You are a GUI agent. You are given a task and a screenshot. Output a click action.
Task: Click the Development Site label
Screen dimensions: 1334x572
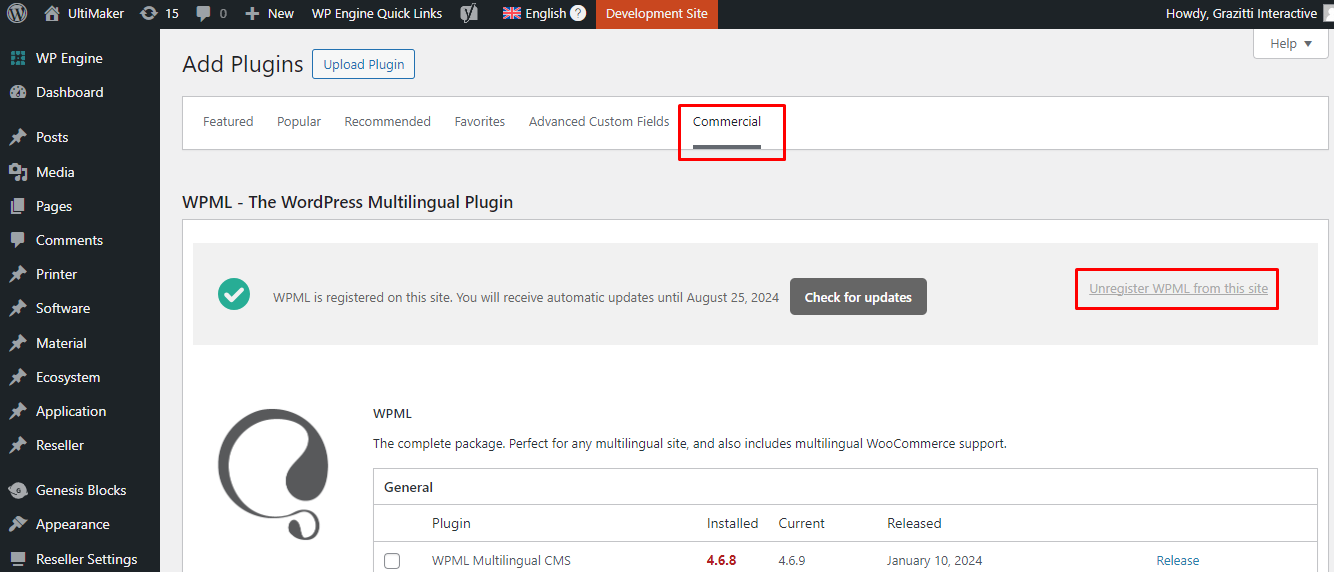click(x=656, y=14)
